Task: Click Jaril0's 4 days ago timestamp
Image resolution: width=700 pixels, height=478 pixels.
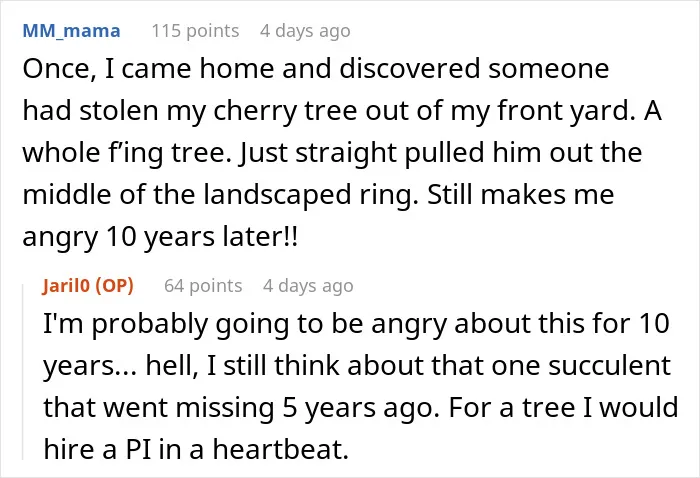Action: coord(308,286)
